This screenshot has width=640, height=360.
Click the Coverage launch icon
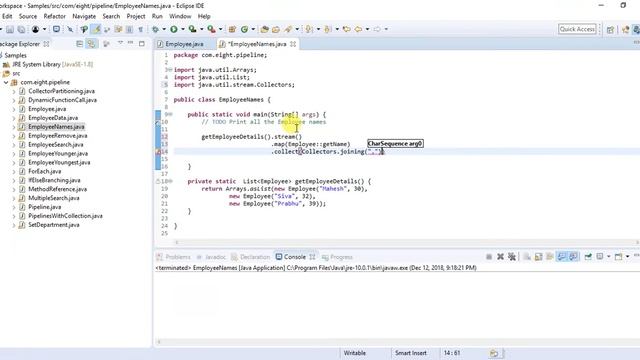pos(192,29)
